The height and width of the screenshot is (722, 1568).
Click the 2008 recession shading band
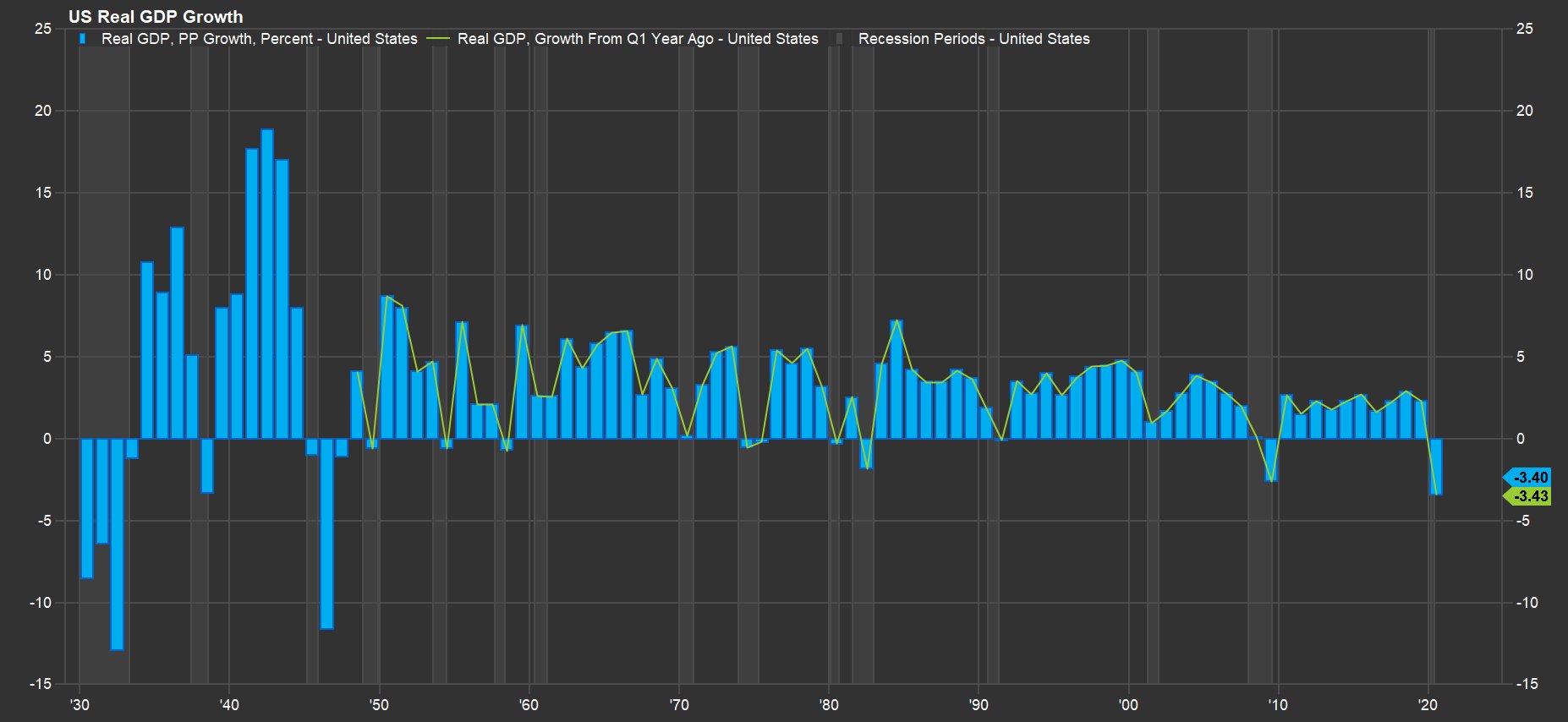pos(1259,355)
